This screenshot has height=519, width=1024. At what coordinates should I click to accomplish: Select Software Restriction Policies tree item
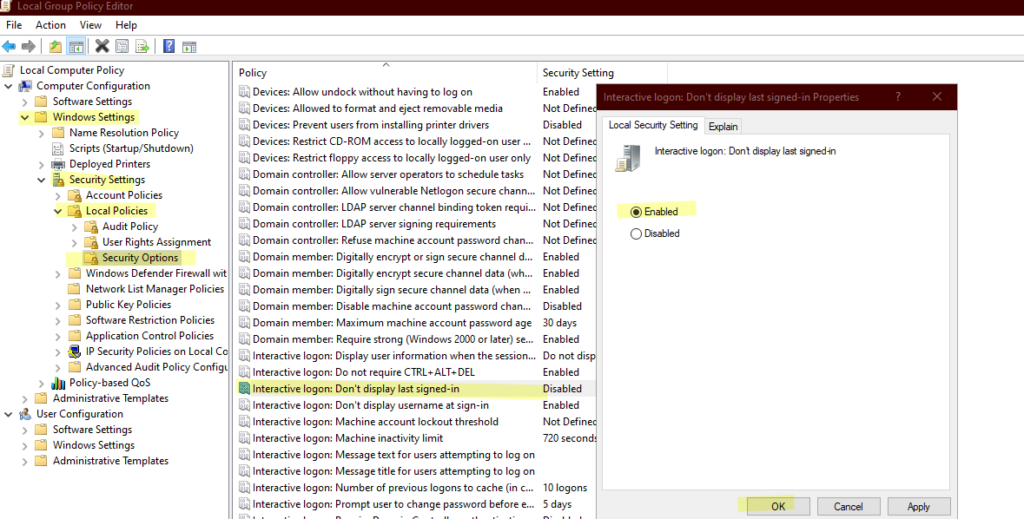[150, 321]
